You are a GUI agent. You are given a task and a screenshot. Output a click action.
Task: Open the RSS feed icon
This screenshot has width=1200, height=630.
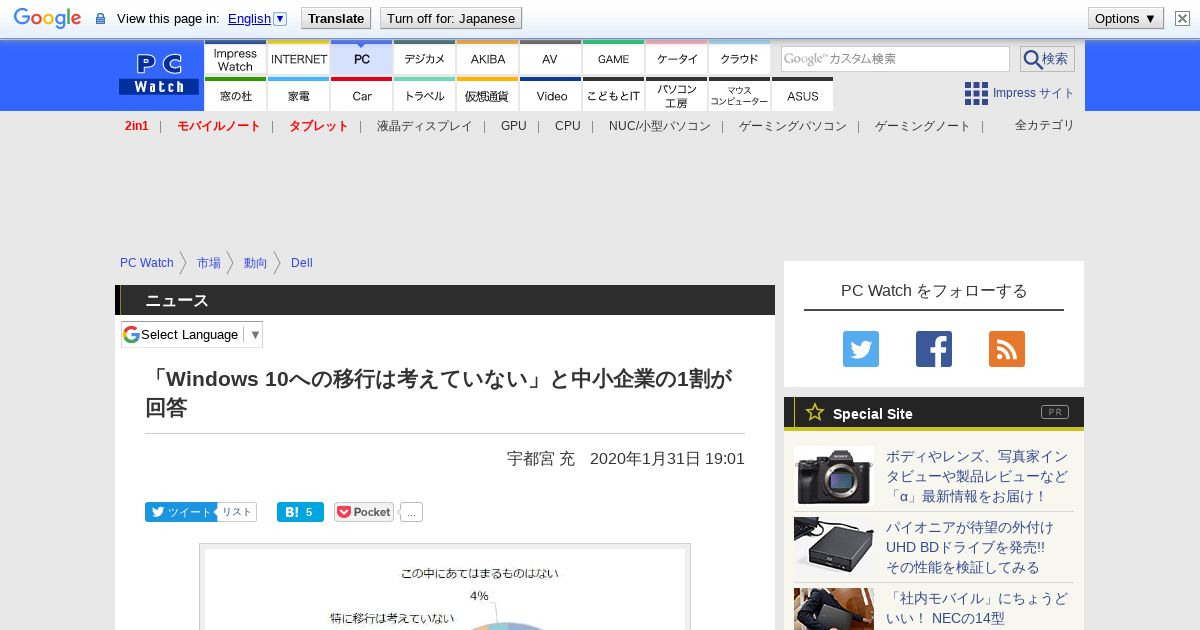(1007, 349)
